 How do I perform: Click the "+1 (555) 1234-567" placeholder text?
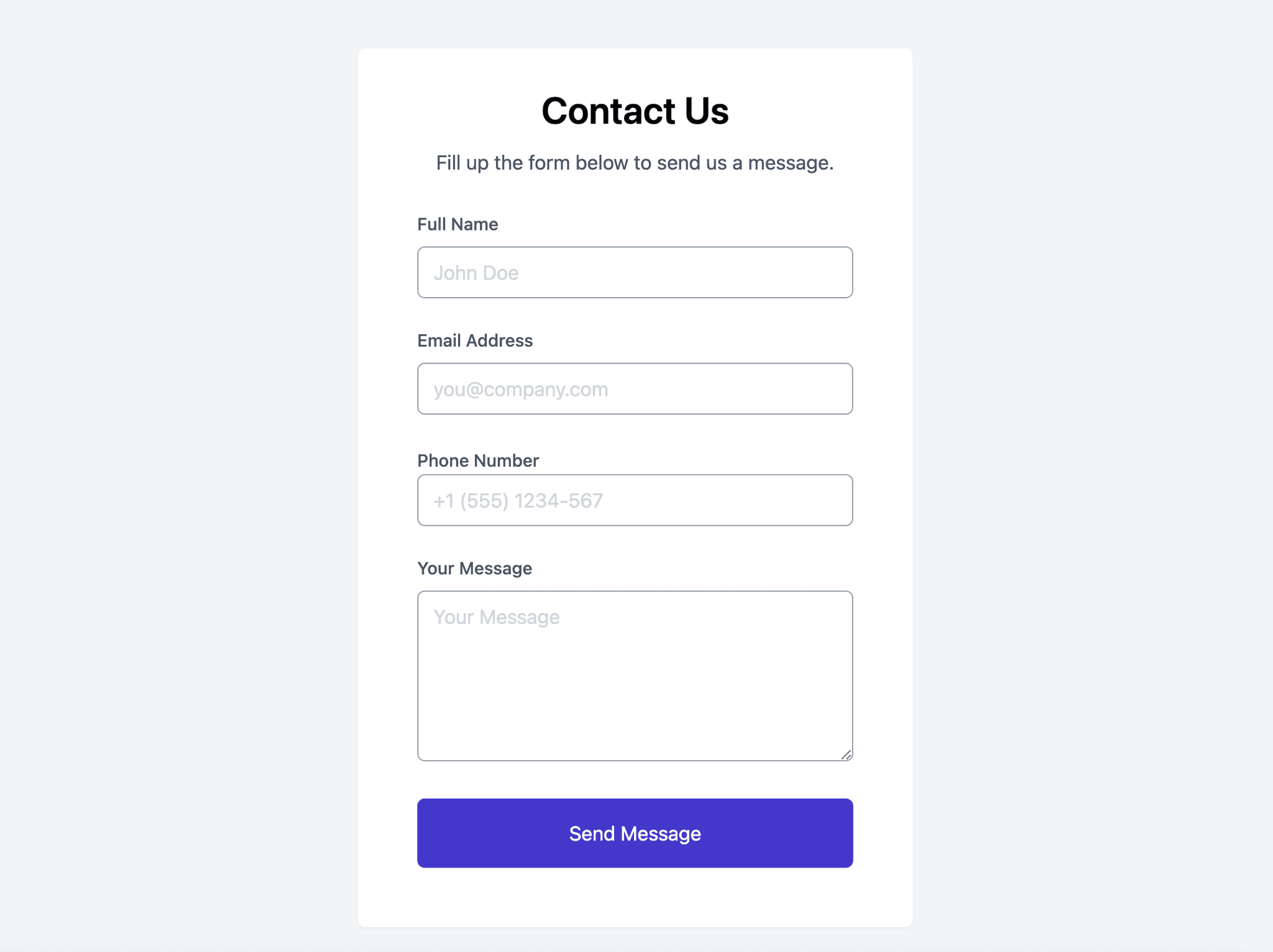coord(518,501)
